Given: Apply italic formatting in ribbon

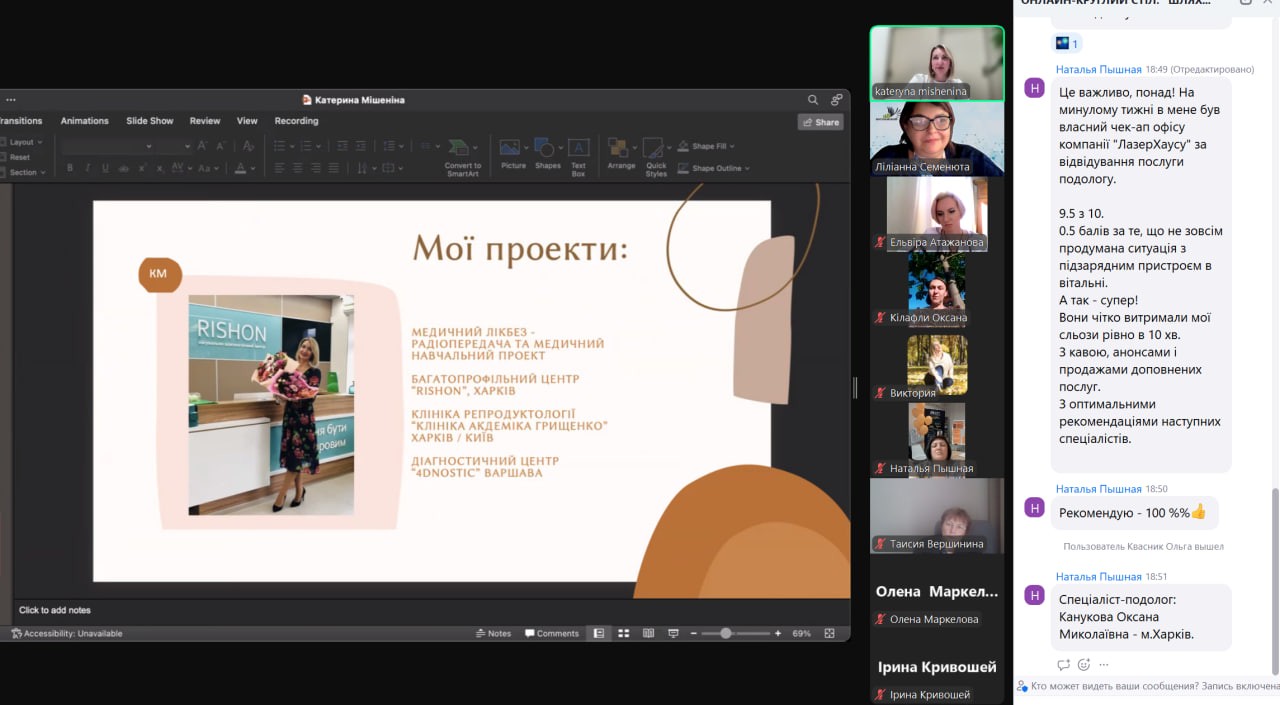Looking at the screenshot, I should click(x=88, y=168).
